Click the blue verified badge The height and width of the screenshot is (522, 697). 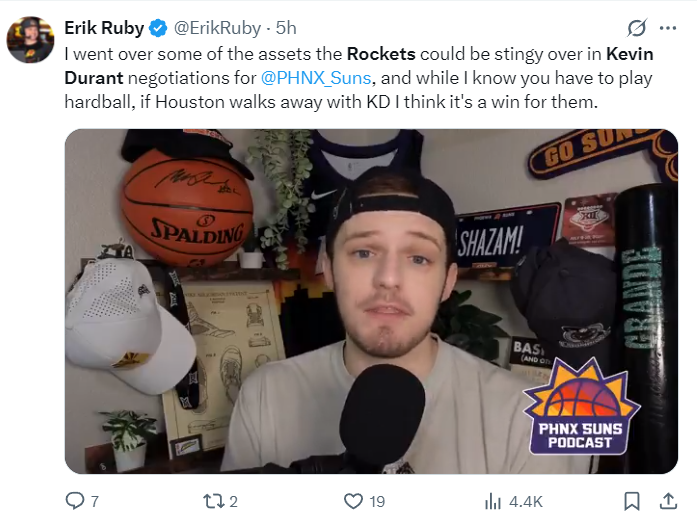158,28
